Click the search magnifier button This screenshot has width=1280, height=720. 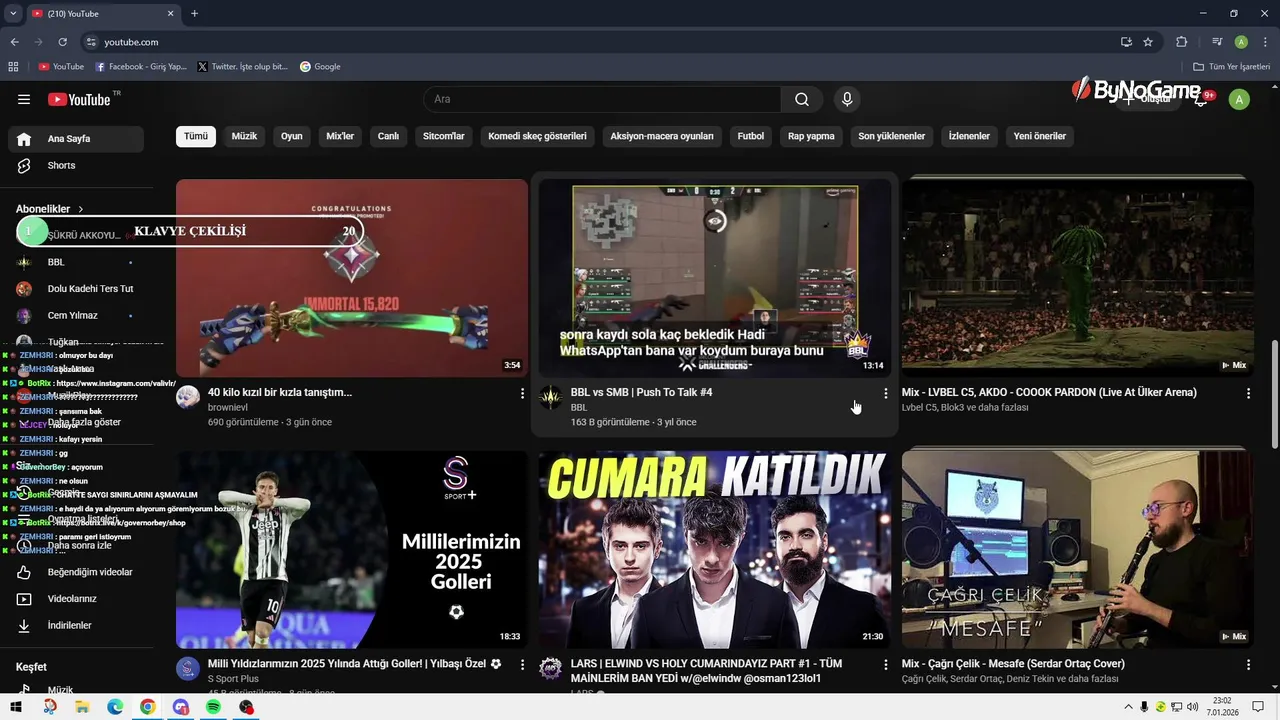click(802, 99)
